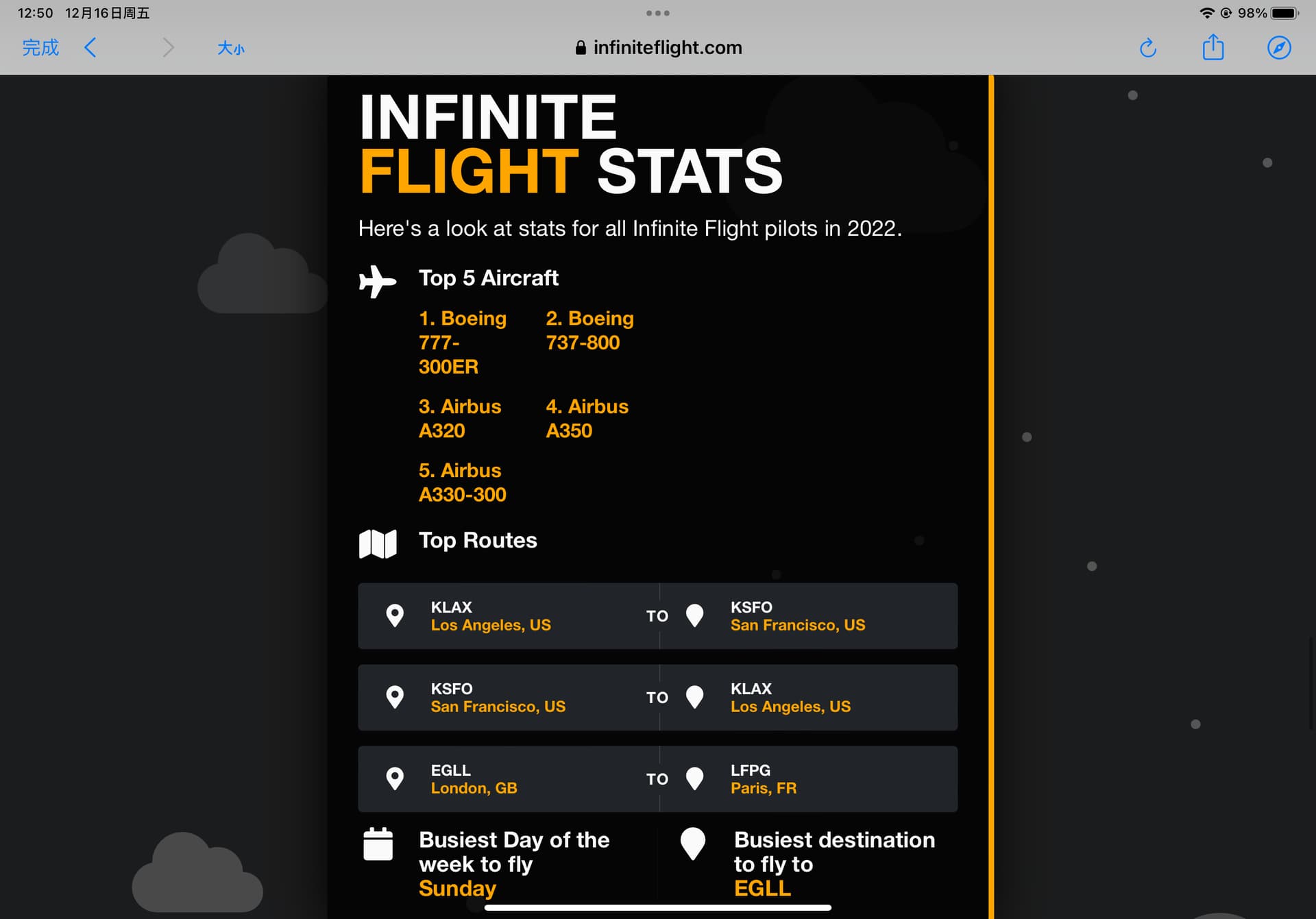Screen dimensions: 1316x919
Task: Tap the pin near Busiest destination
Action: pyautogui.click(x=692, y=844)
